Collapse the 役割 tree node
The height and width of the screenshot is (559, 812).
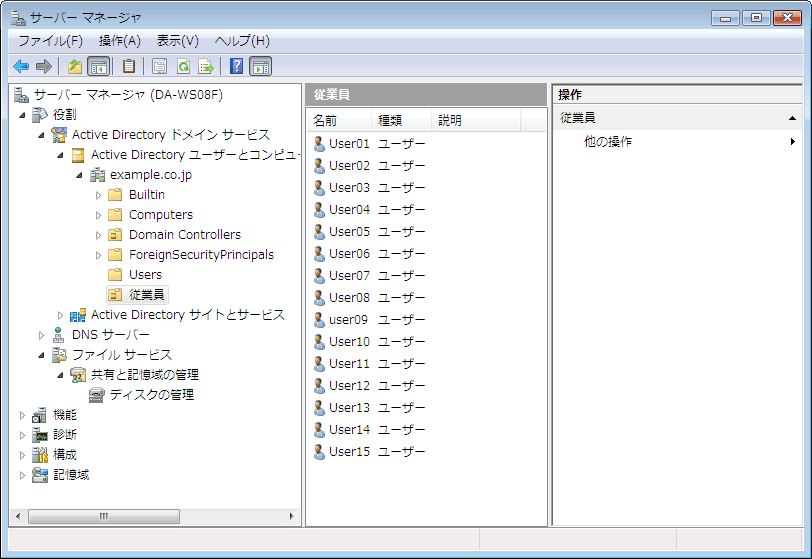tap(22, 115)
